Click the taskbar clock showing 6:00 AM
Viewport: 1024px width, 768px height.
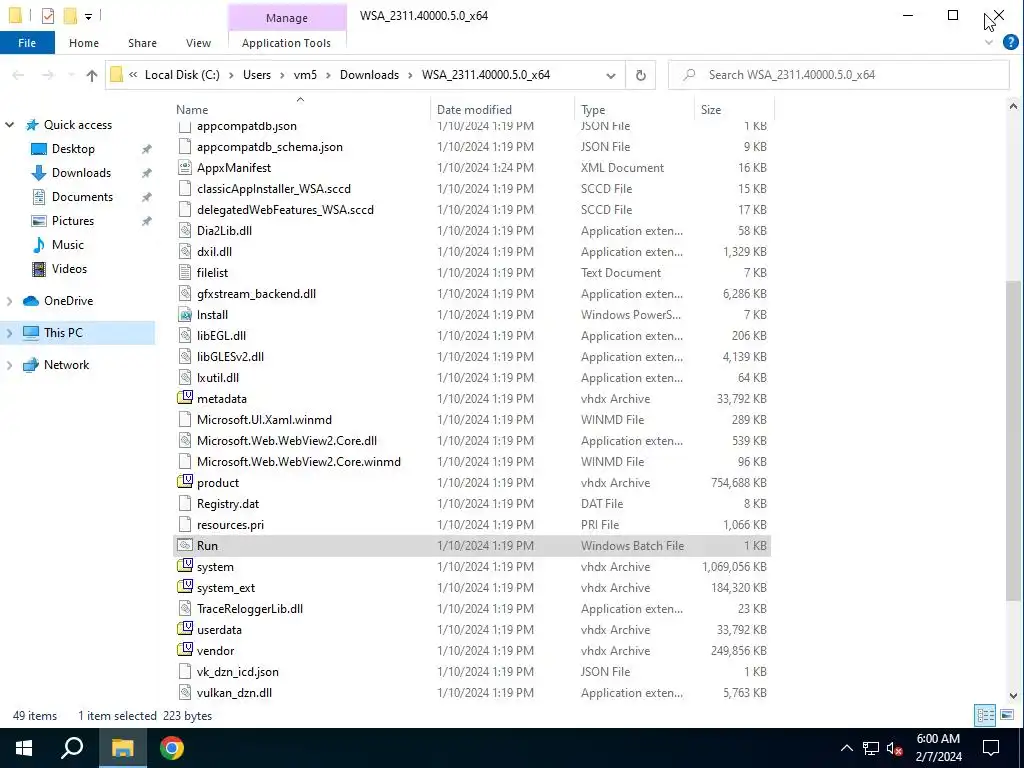(938, 748)
